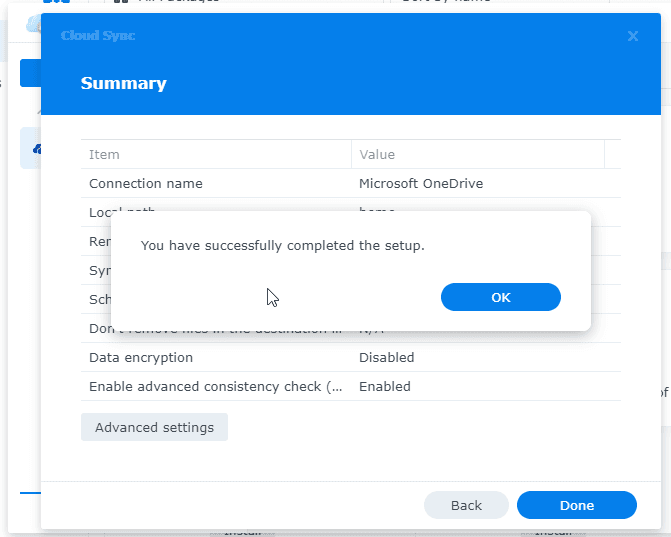Click the Disabled value for Data encryption
Viewport: 671px width, 537px height.
click(x=386, y=357)
